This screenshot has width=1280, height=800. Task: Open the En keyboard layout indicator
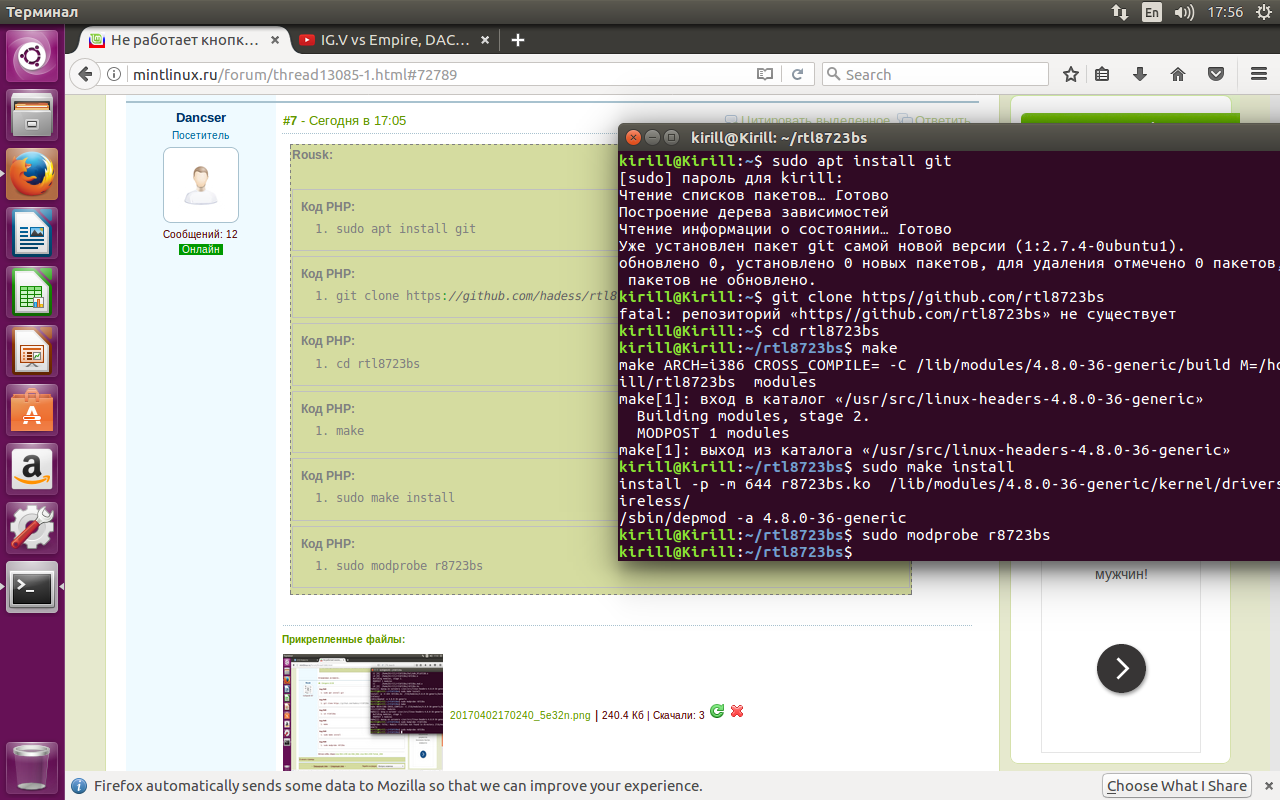click(1152, 12)
